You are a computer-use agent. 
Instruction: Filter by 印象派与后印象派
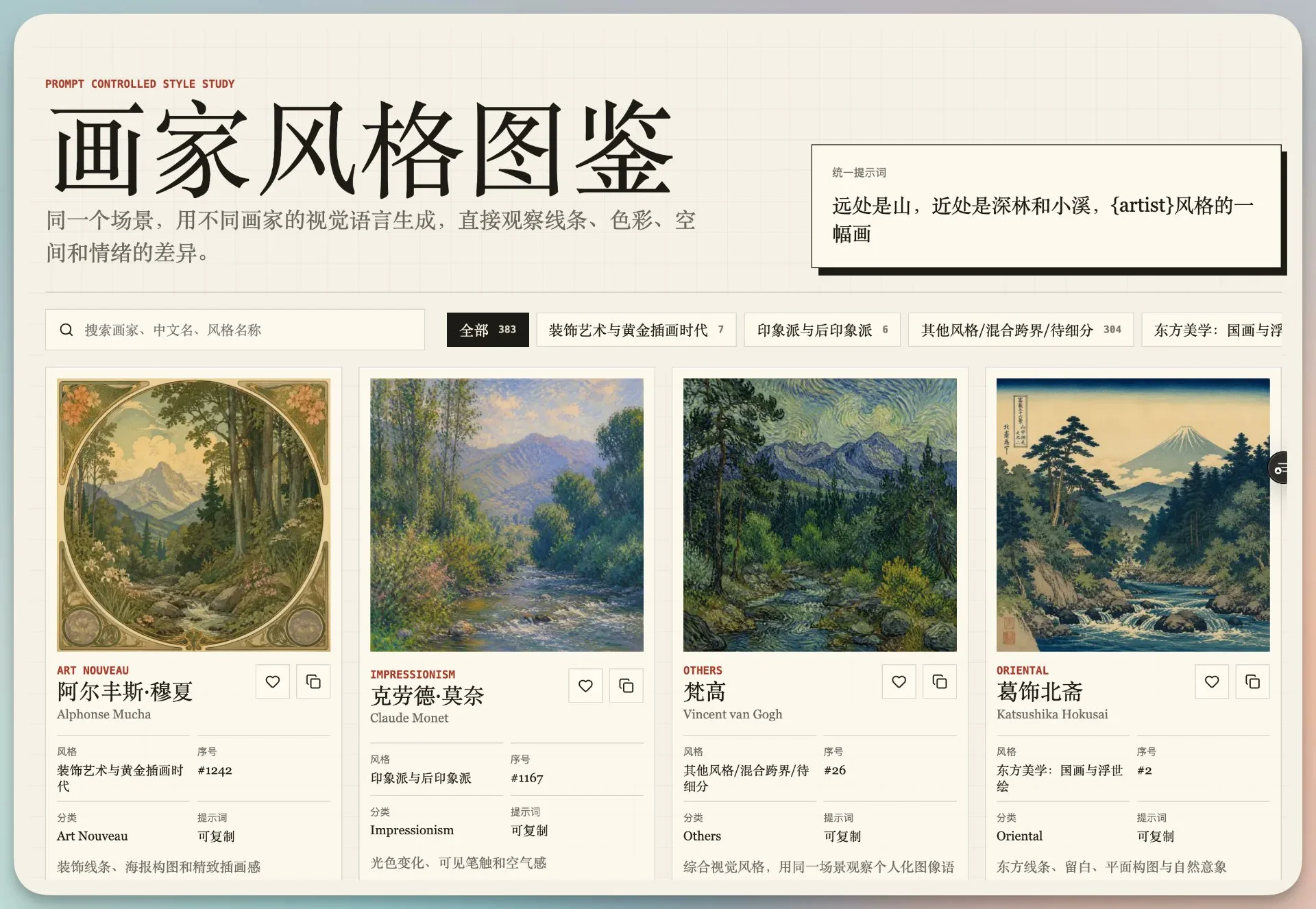click(822, 330)
